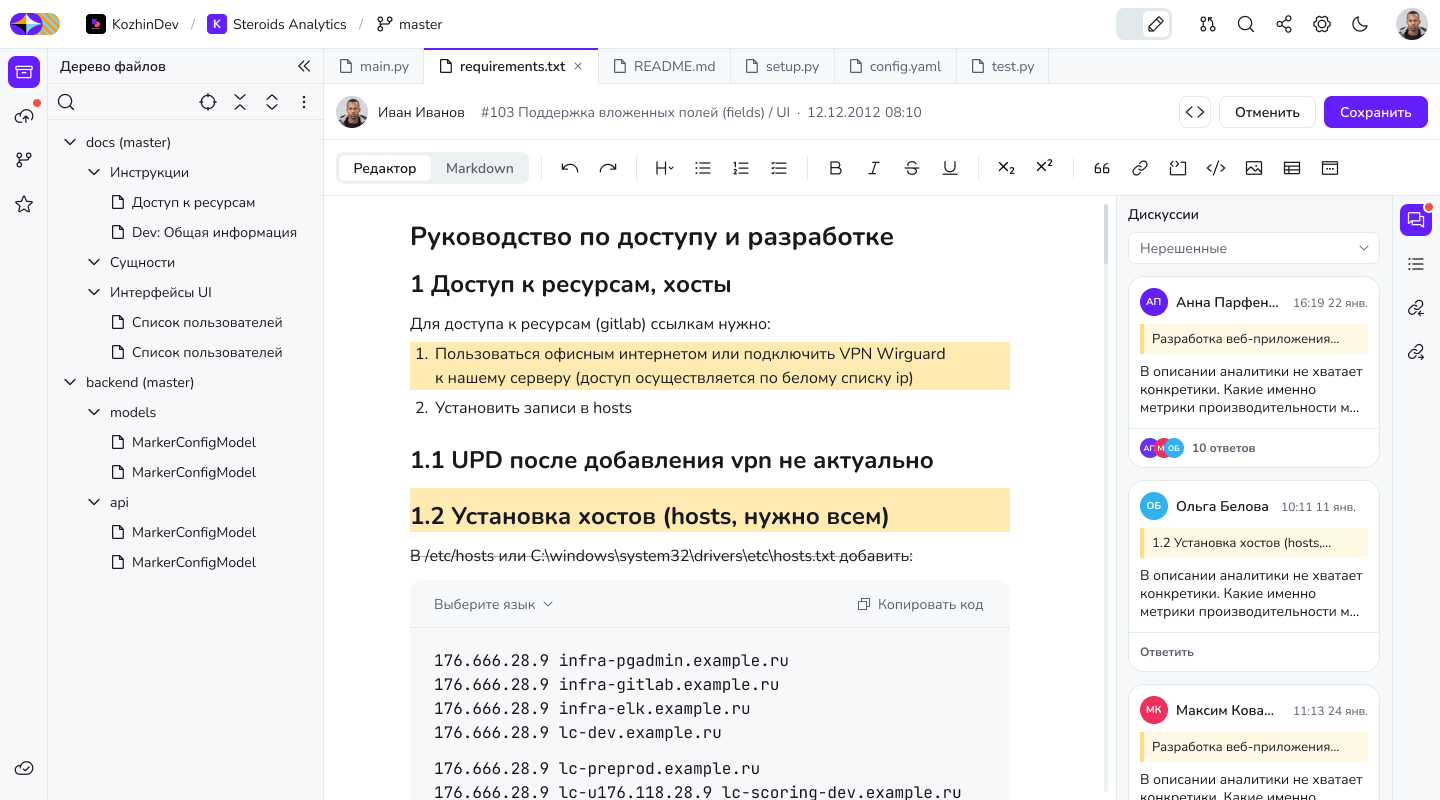Collapse the Инструкции folder
1440x800 pixels.
tap(94, 172)
